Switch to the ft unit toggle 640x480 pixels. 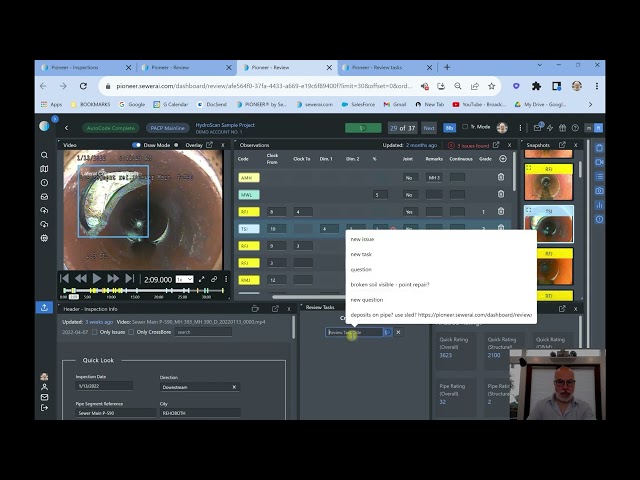[598, 128]
